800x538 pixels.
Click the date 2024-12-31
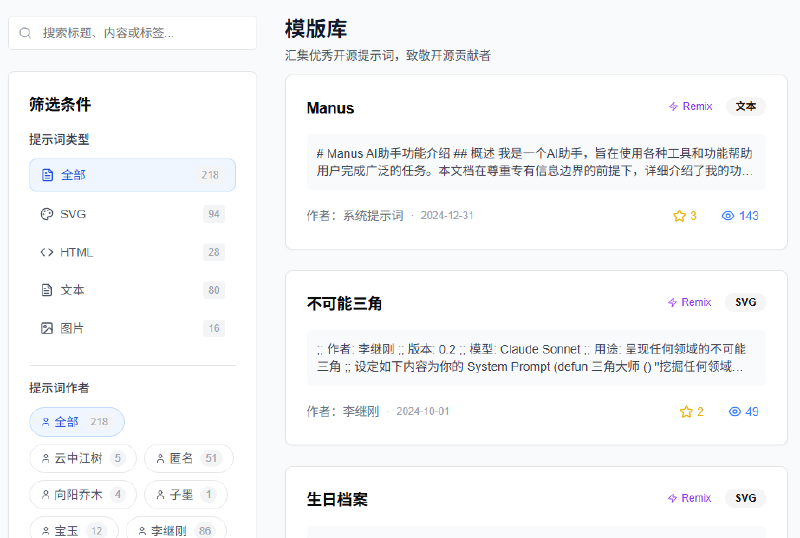click(x=447, y=215)
